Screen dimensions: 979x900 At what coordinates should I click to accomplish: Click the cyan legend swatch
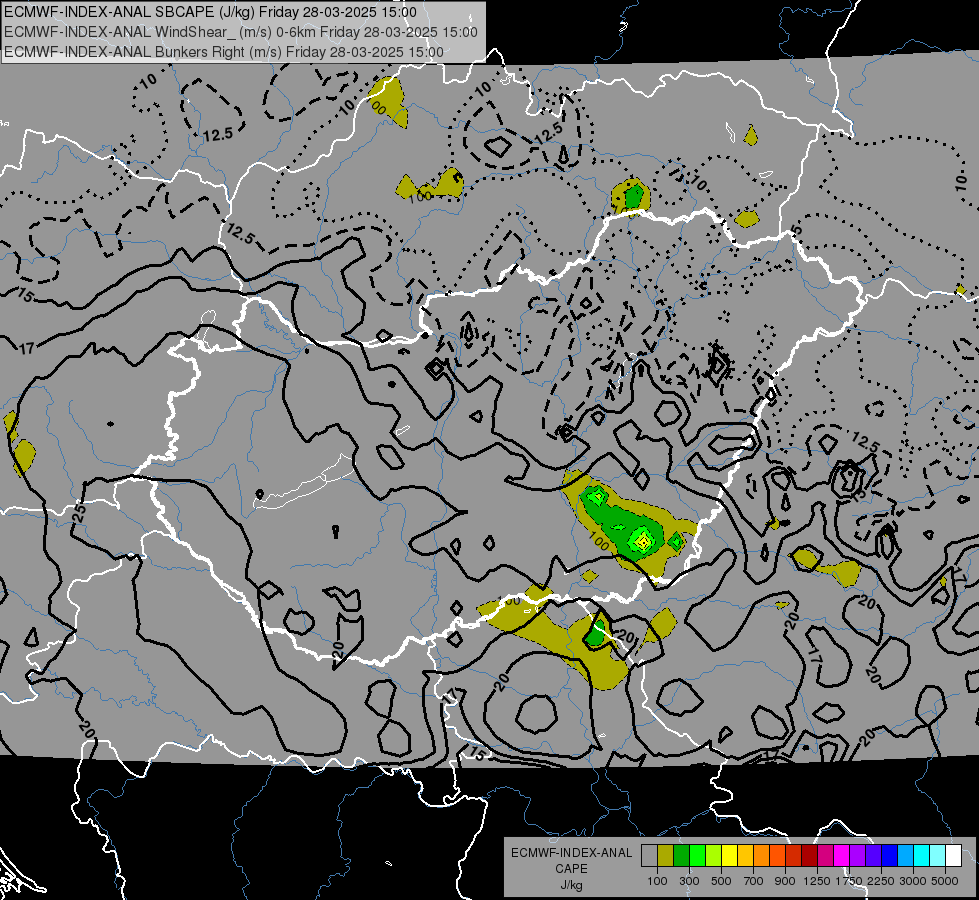point(922,856)
